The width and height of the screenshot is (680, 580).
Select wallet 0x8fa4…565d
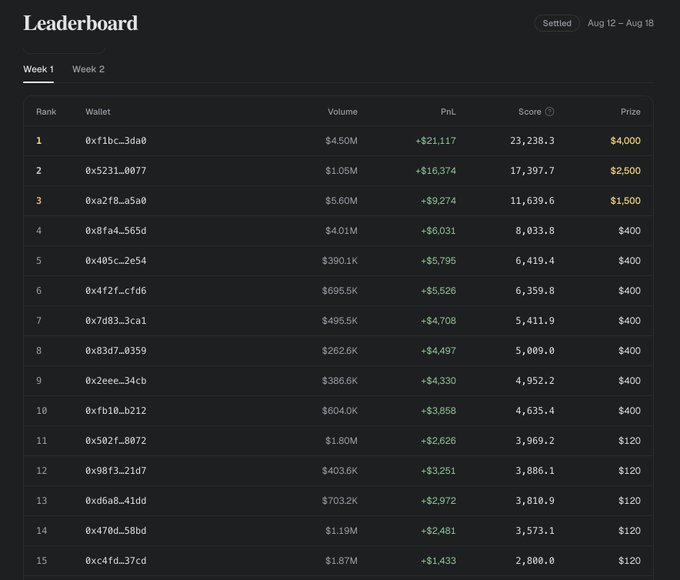[x=116, y=230]
